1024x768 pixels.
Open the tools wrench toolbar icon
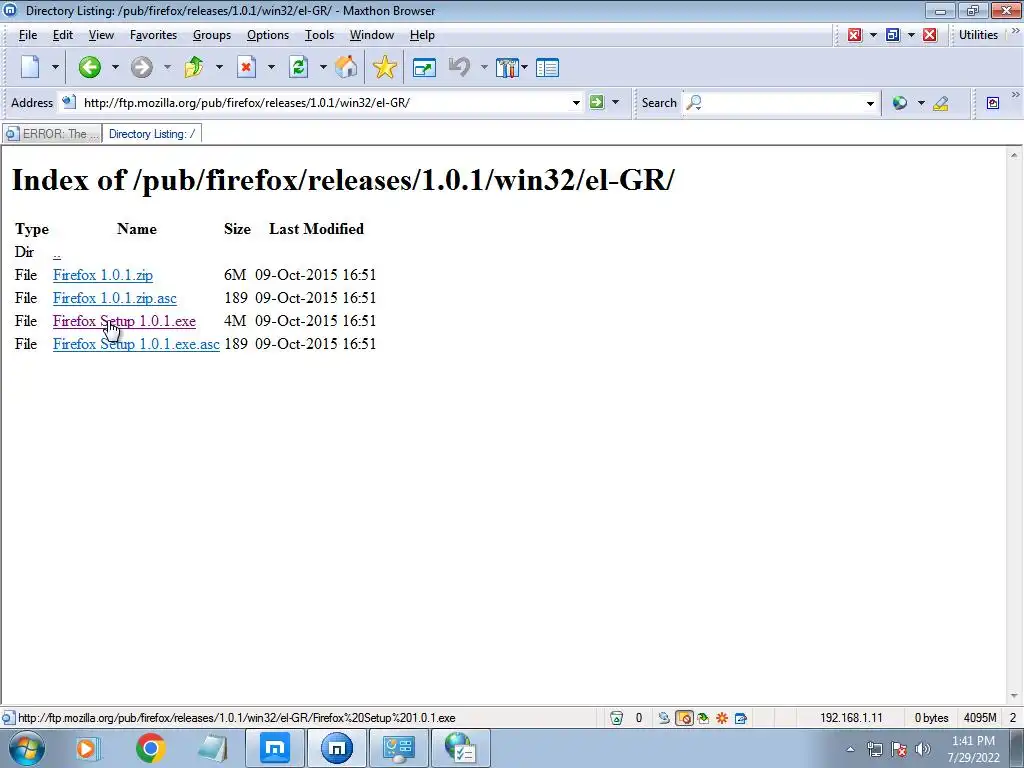(507, 68)
